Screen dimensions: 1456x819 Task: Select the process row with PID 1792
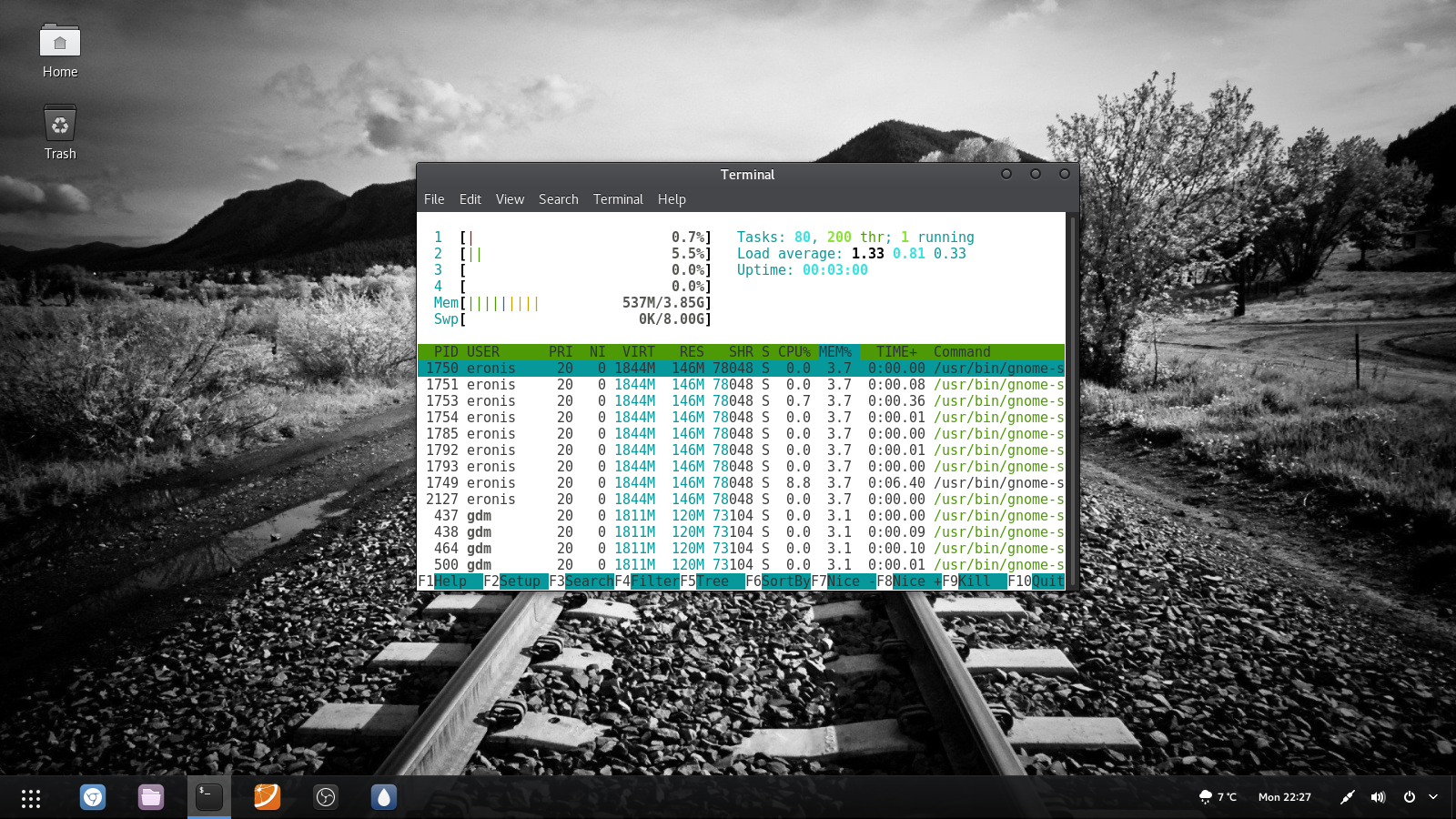741,450
